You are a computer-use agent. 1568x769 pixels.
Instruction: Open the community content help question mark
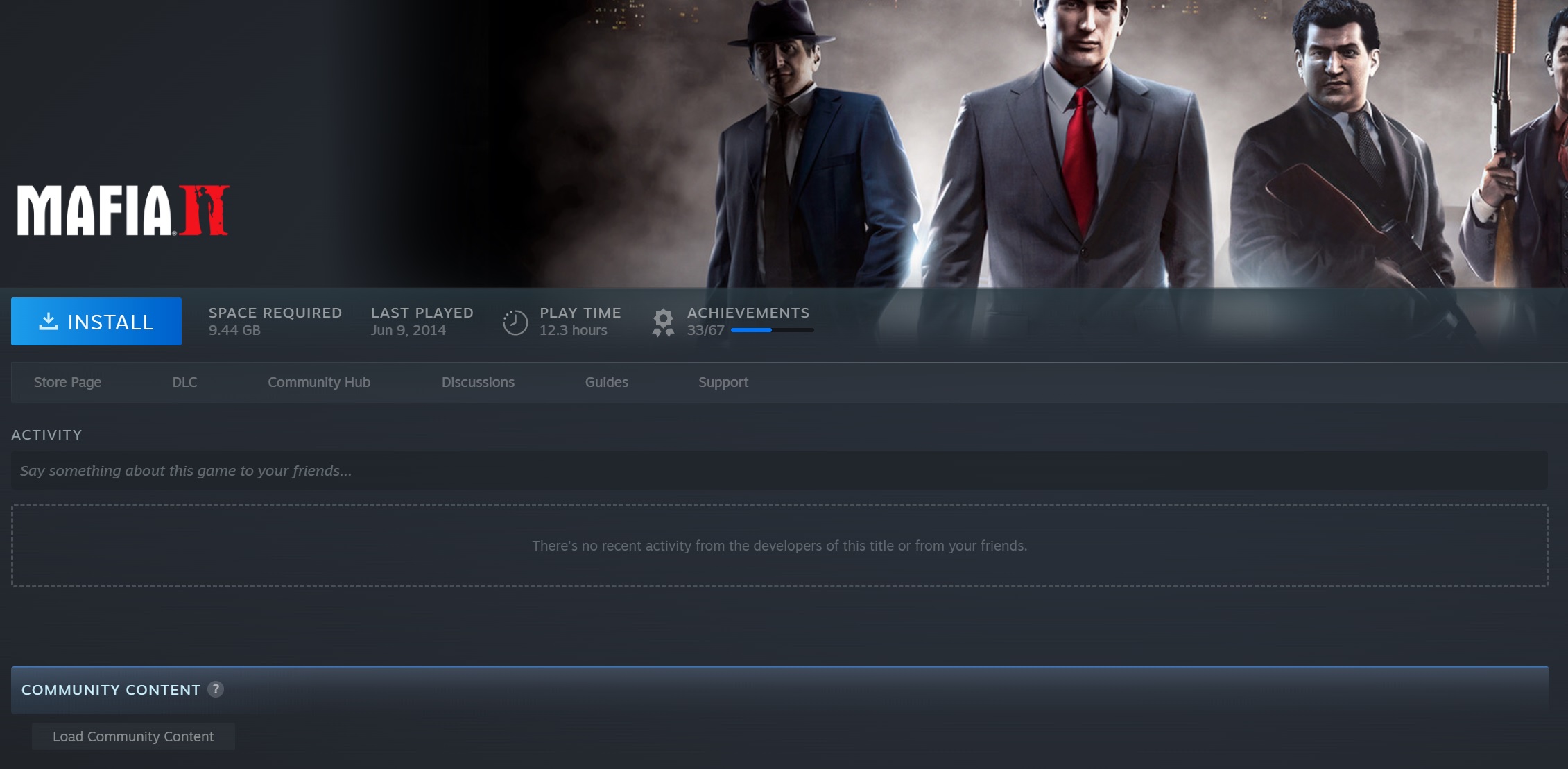[216, 689]
